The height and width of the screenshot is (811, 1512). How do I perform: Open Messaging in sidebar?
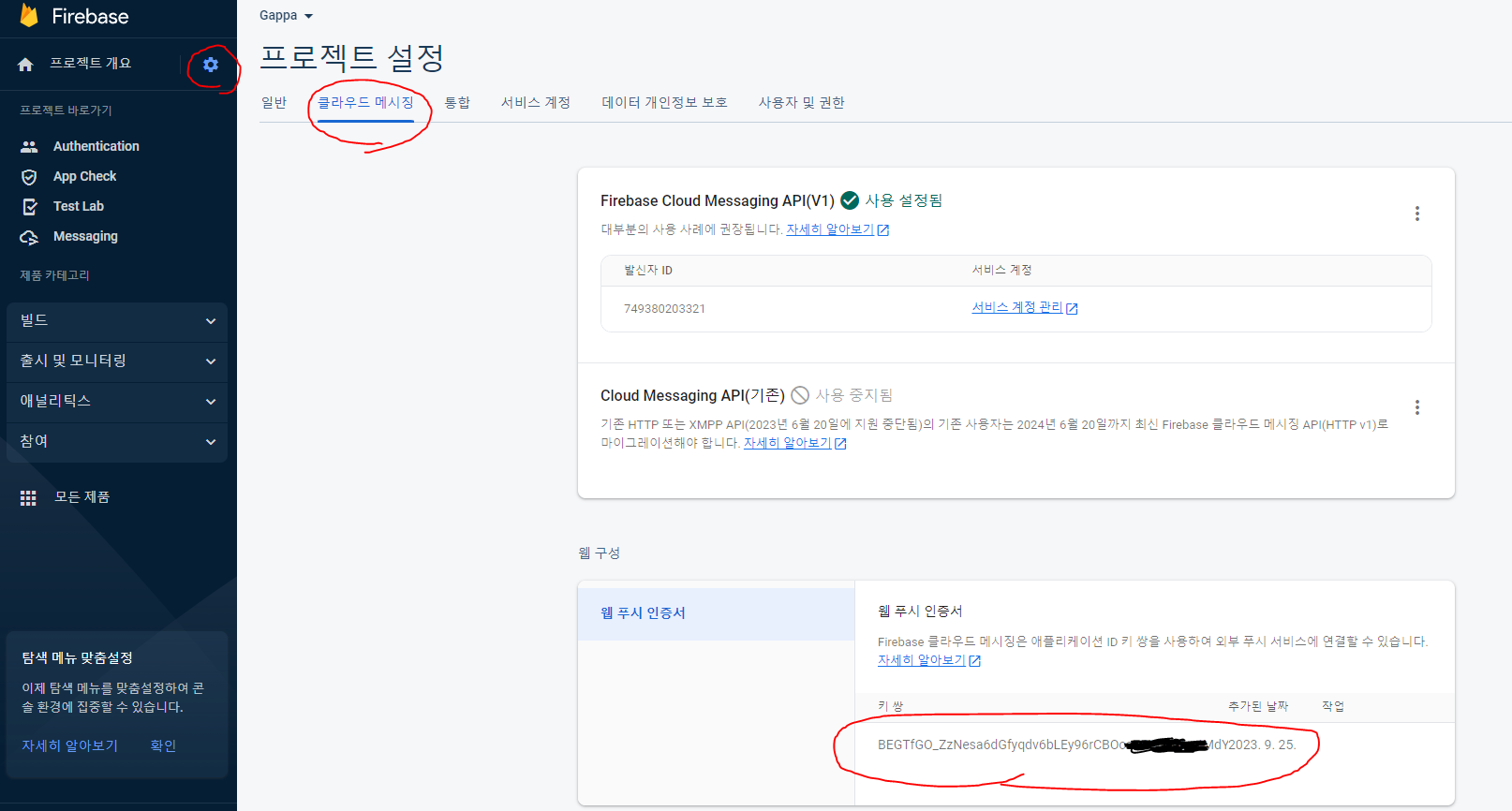coord(85,237)
